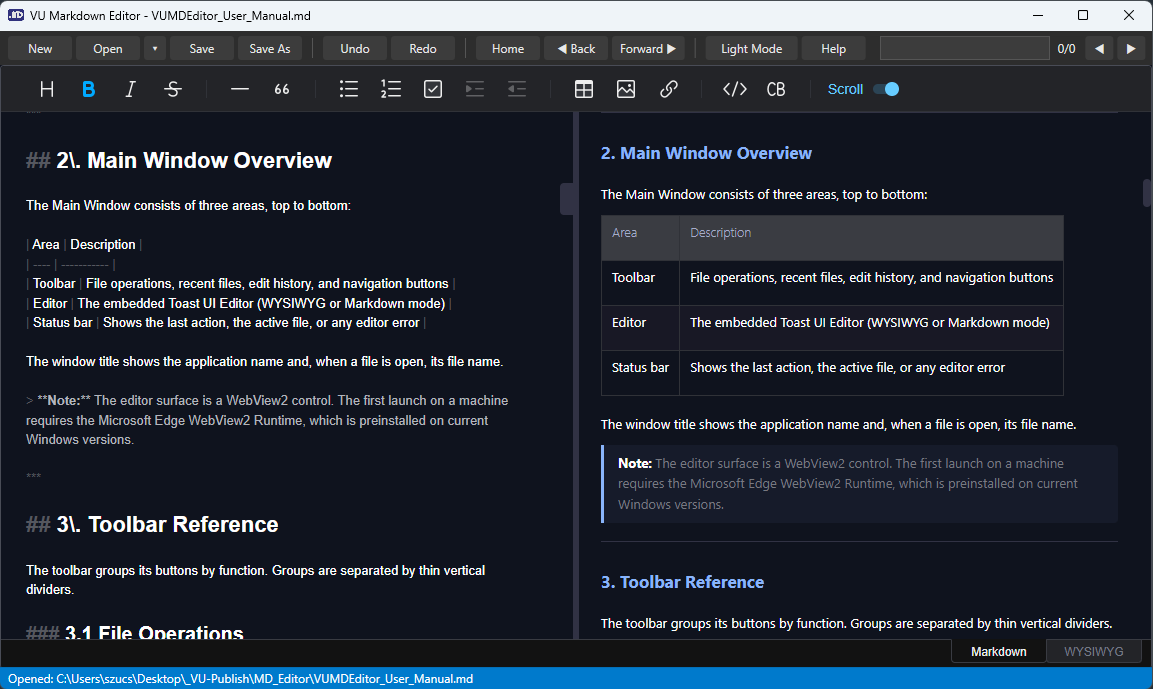Apply inline code icon
The width and height of the screenshot is (1153, 689).
tap(735, 89)
